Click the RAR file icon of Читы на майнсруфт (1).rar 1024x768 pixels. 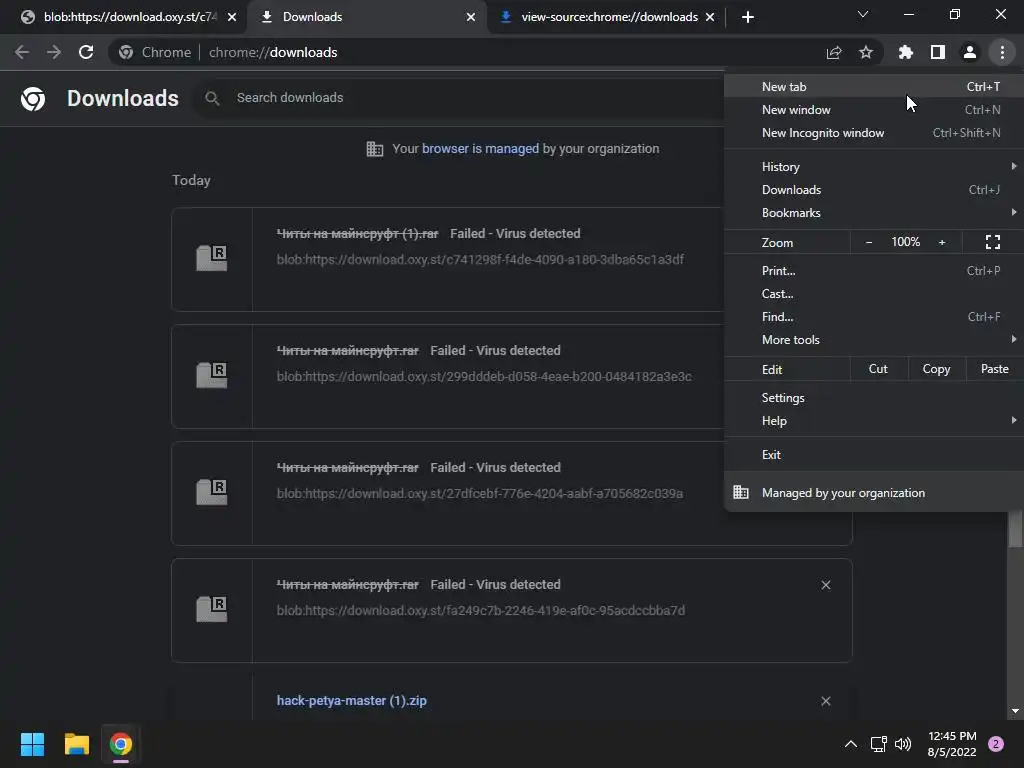pyautogui.click(x=212, y=259)
